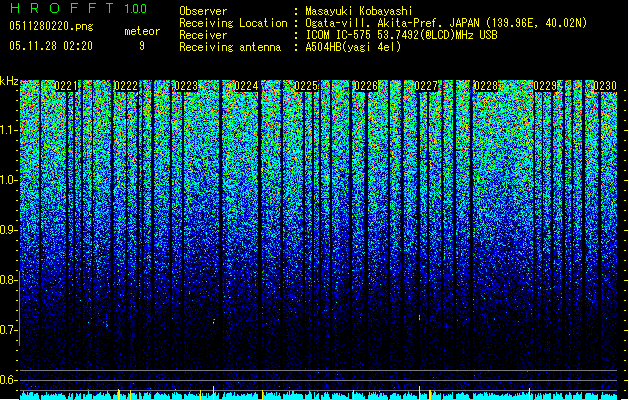Click the meteor count value 9
This screenshot has height=400, width=629.
tap(142, 46)
